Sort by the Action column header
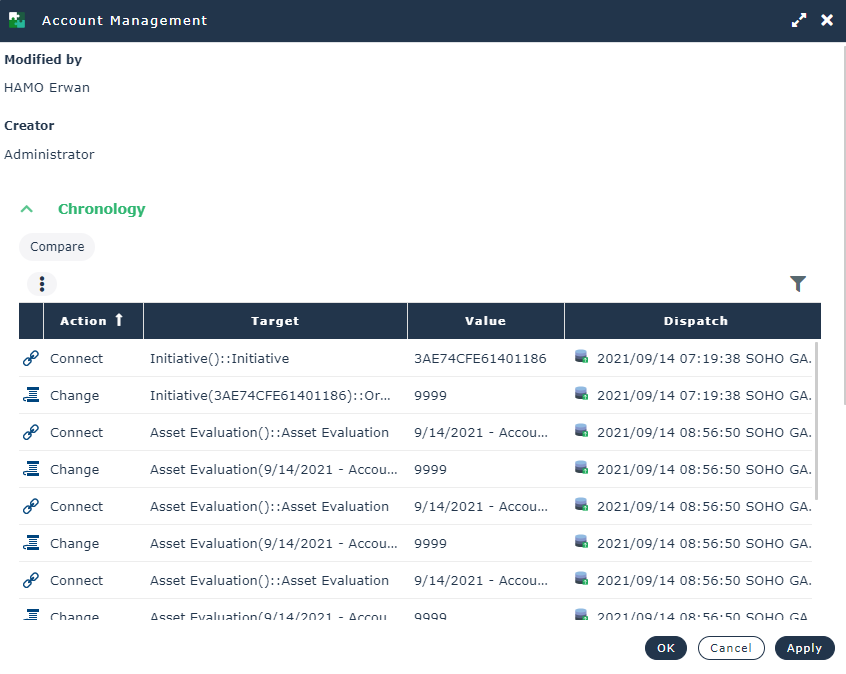The image size is (846, 674). click(x=92, y=321)
